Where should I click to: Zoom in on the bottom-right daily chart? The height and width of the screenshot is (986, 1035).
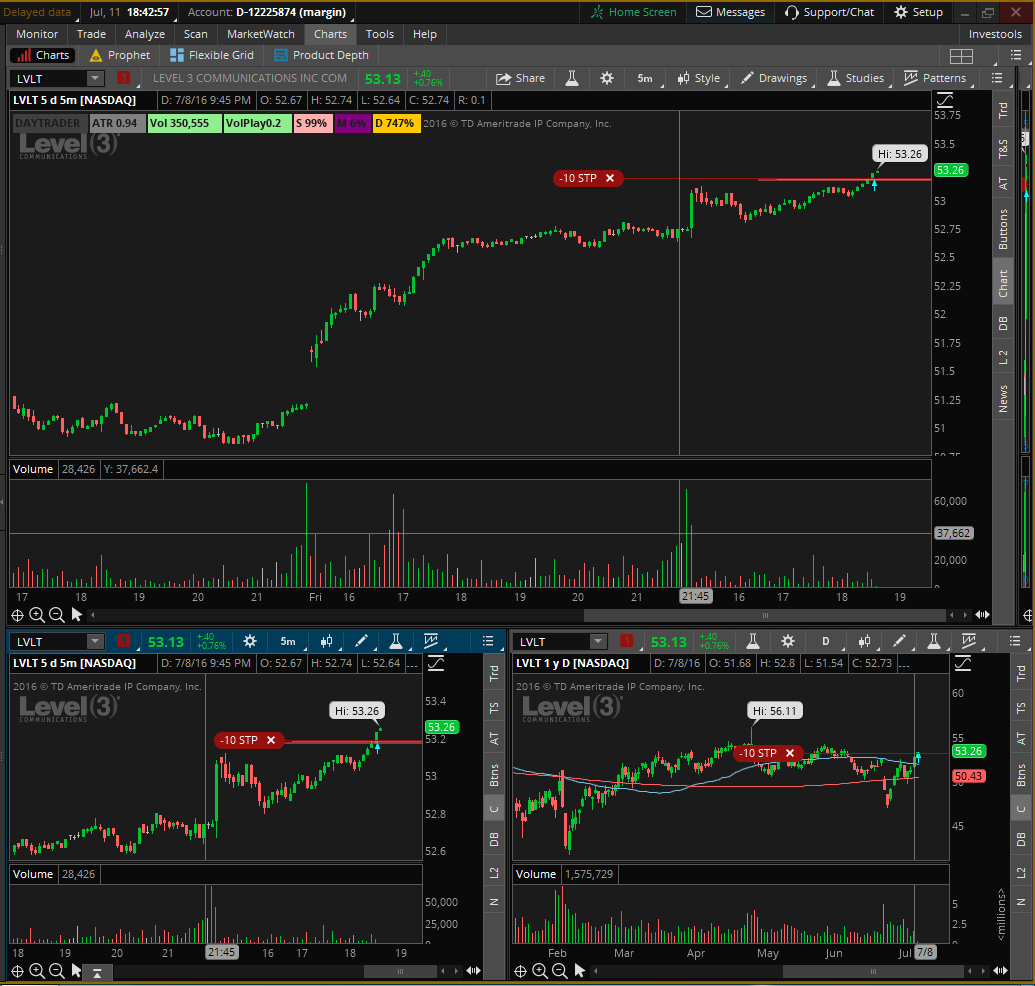point(540,971)
